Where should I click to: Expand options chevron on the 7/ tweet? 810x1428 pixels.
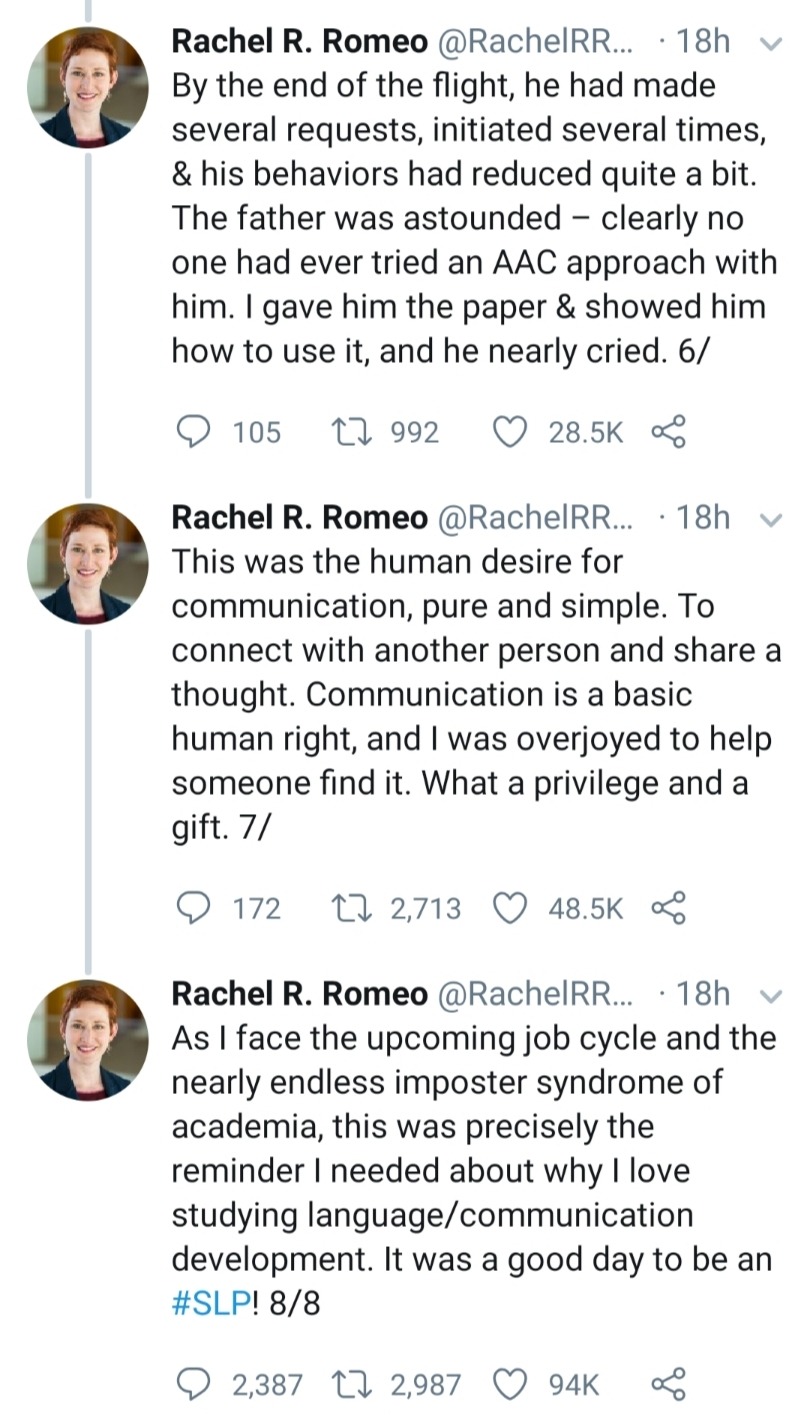point(769,519)
